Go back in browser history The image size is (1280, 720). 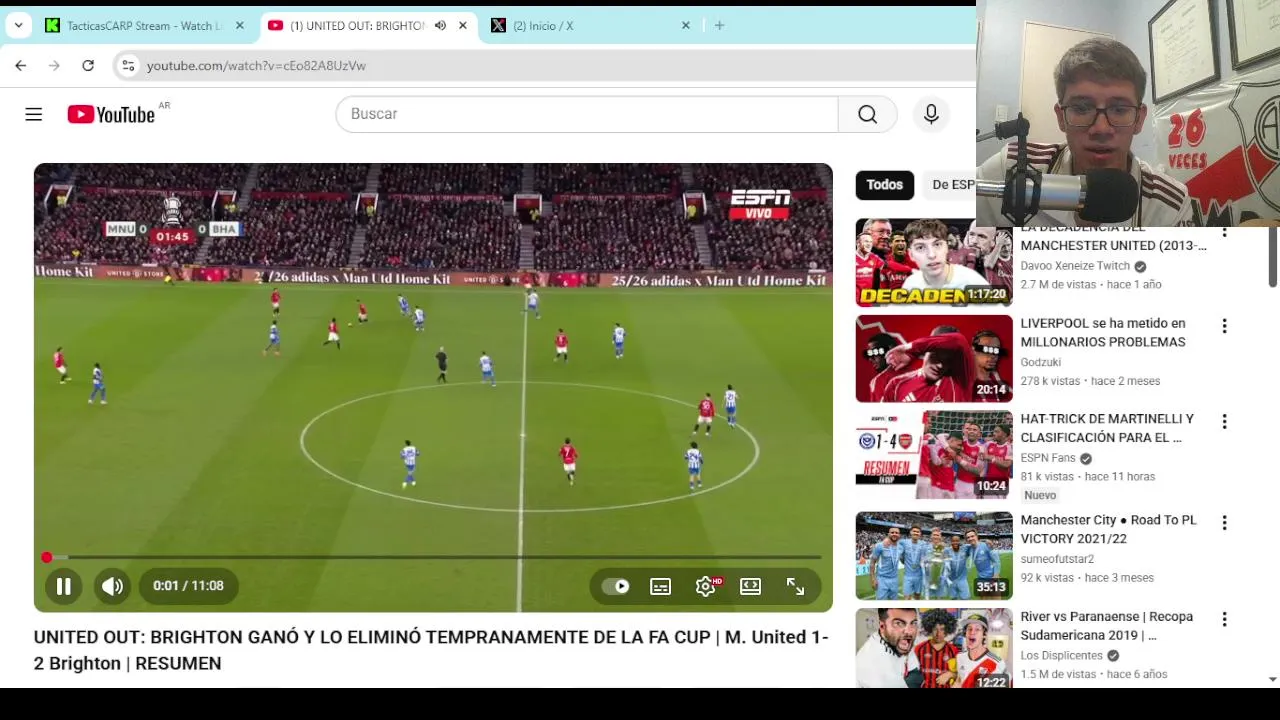tap(21, 65)
